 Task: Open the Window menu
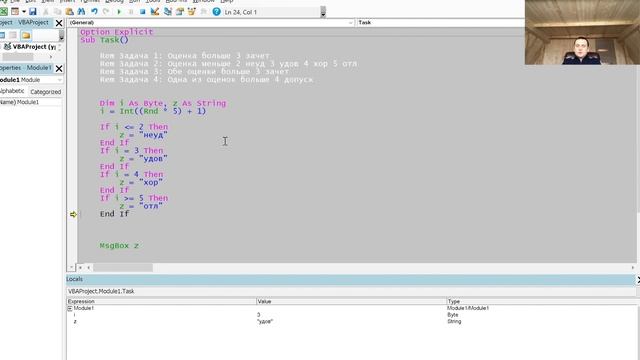coord(203,2)
